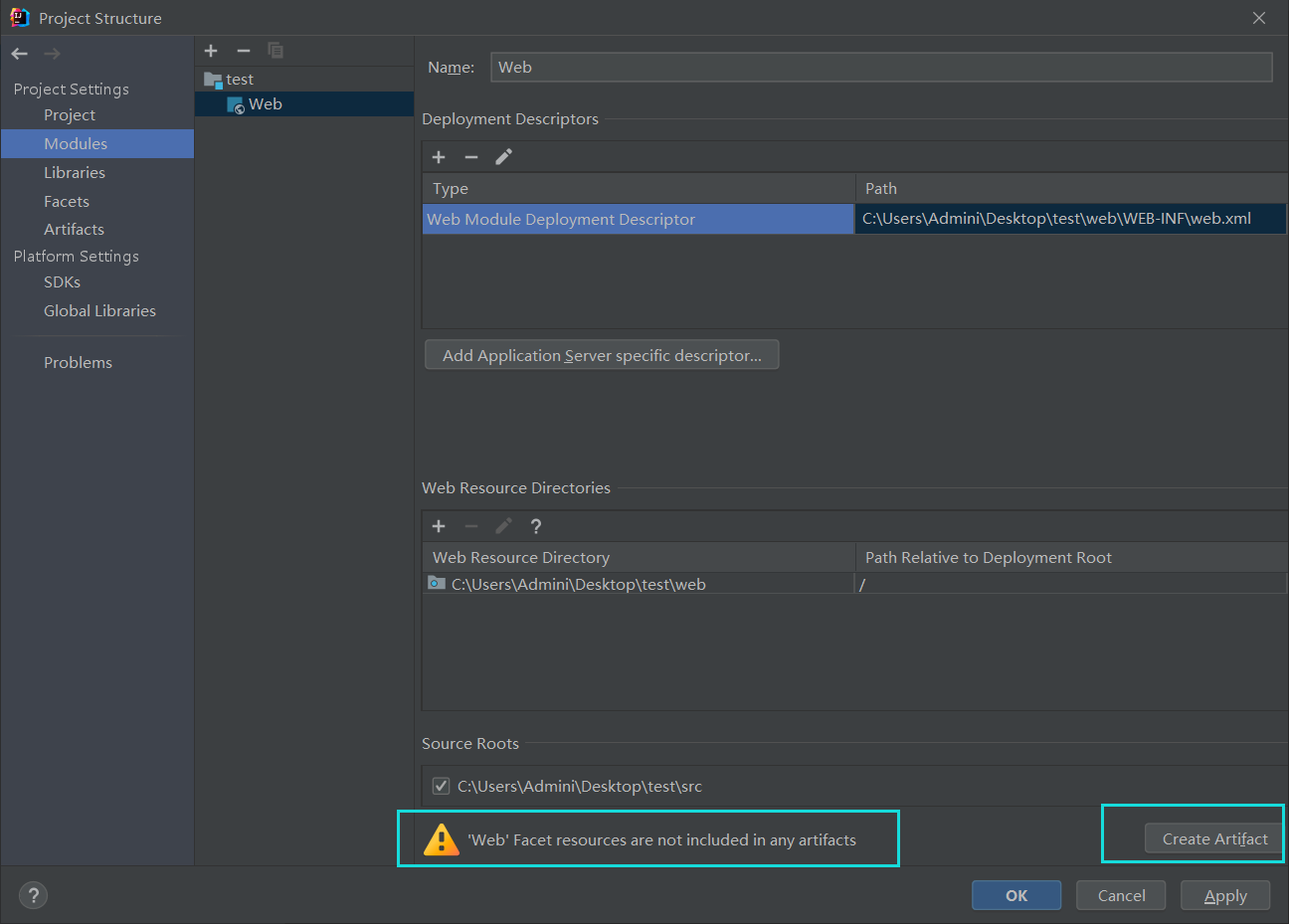The image size is (1289, 924).
Task: Open the Libraries settings page
Action: click(75, 172)
